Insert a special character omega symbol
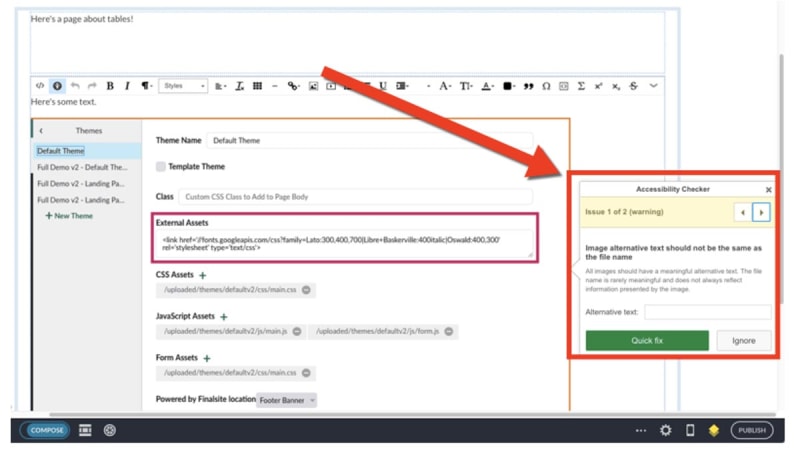Screen dimensions: 800x454 546,86
